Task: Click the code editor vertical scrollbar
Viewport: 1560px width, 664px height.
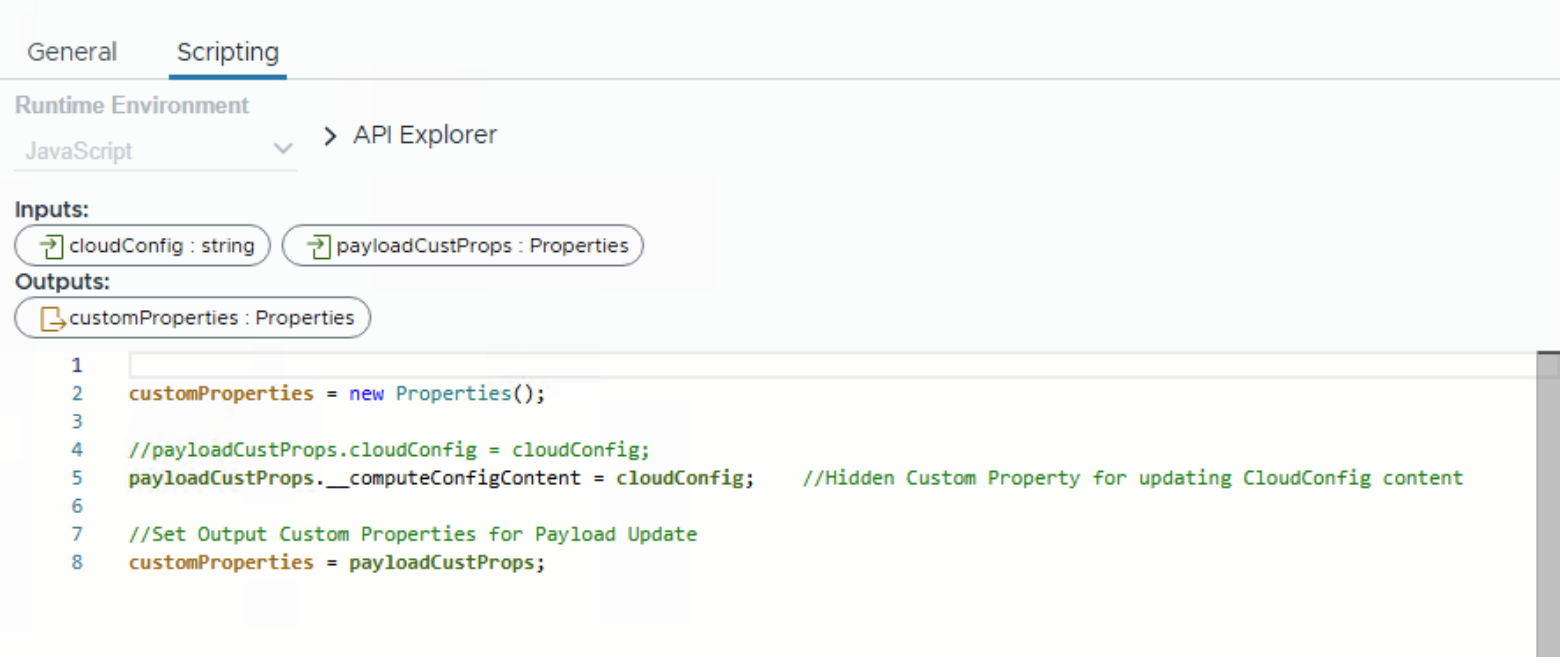Action: click(x=1547, y=500)
